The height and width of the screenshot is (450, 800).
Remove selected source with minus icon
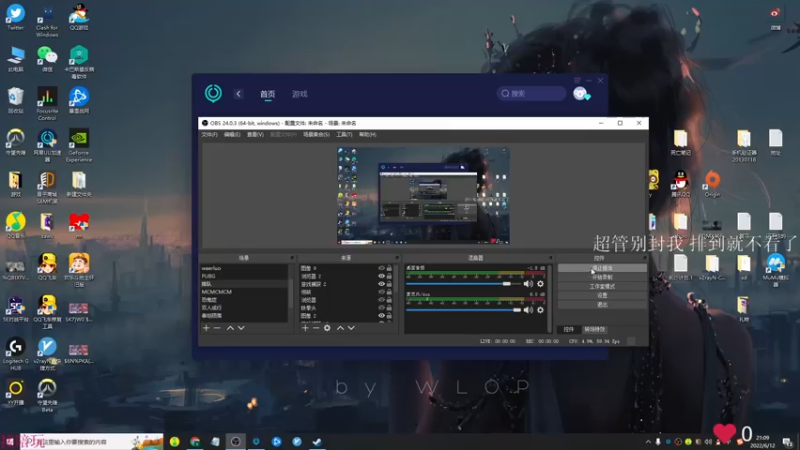tap(316, 328)
